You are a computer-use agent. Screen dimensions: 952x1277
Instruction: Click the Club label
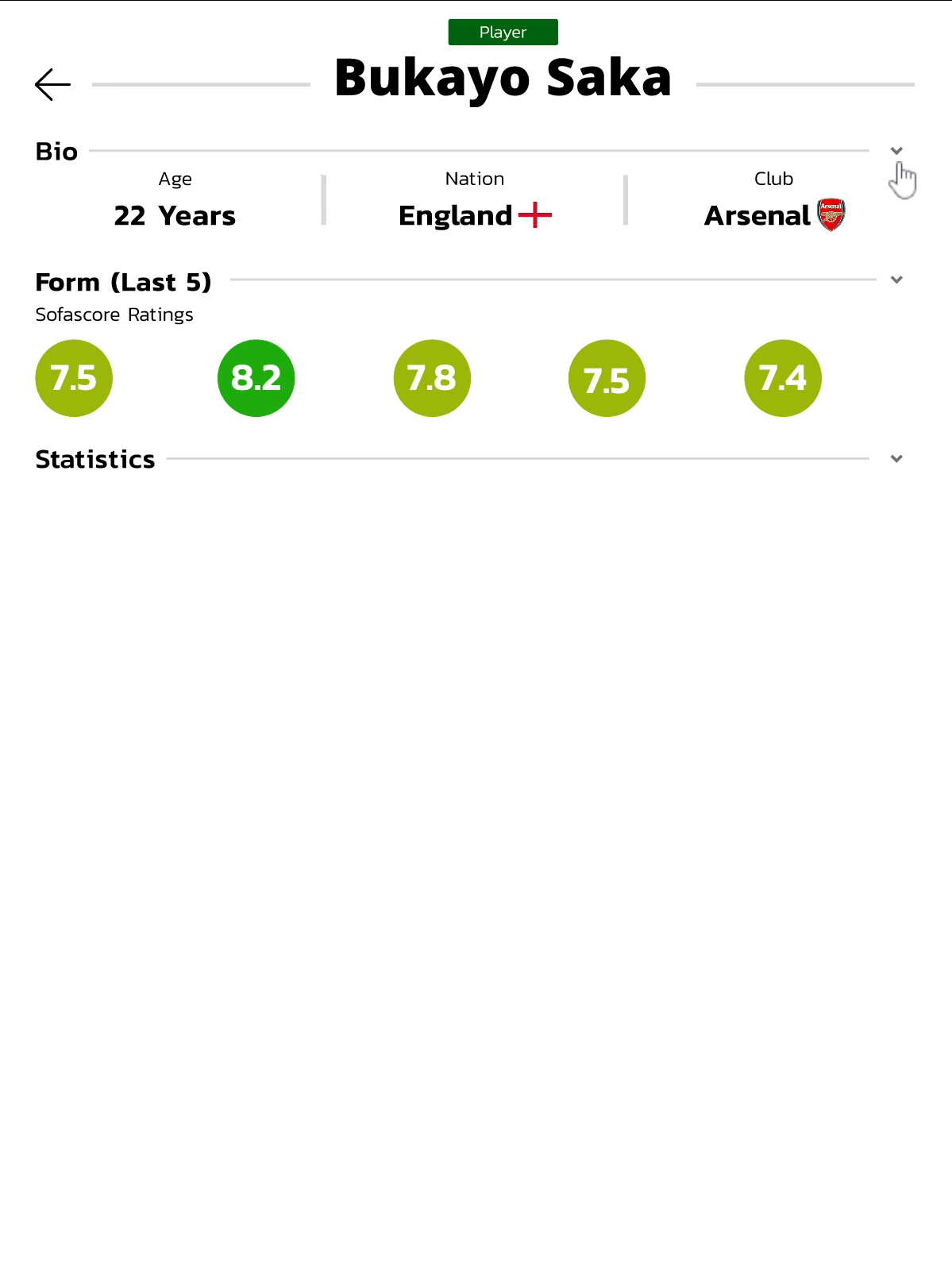tap(773, 179)
